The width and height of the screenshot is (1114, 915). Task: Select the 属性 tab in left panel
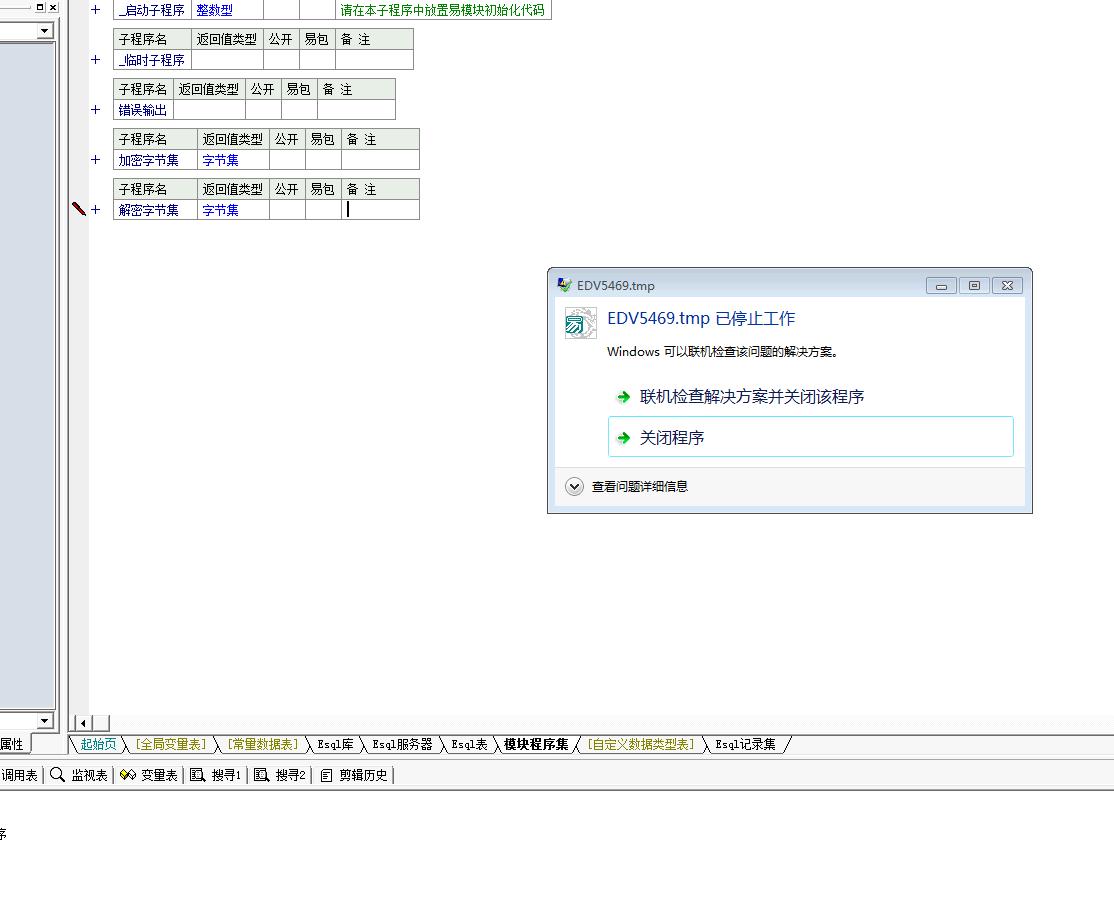13,744
